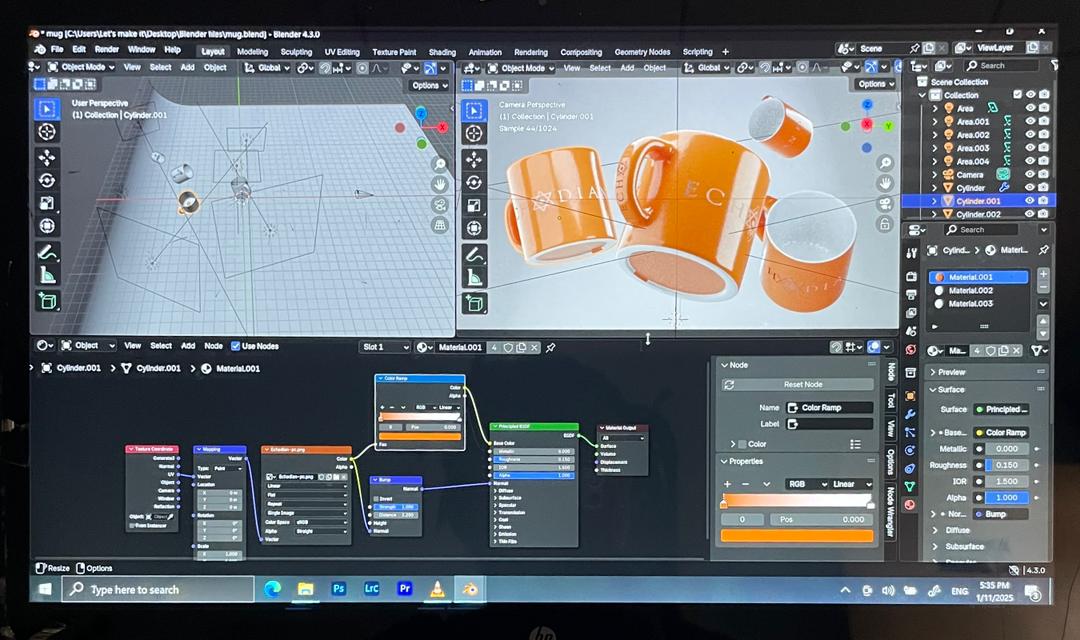
Task: Select the Annotate tool in User Perspective viewport
Action: click(47, 252)
